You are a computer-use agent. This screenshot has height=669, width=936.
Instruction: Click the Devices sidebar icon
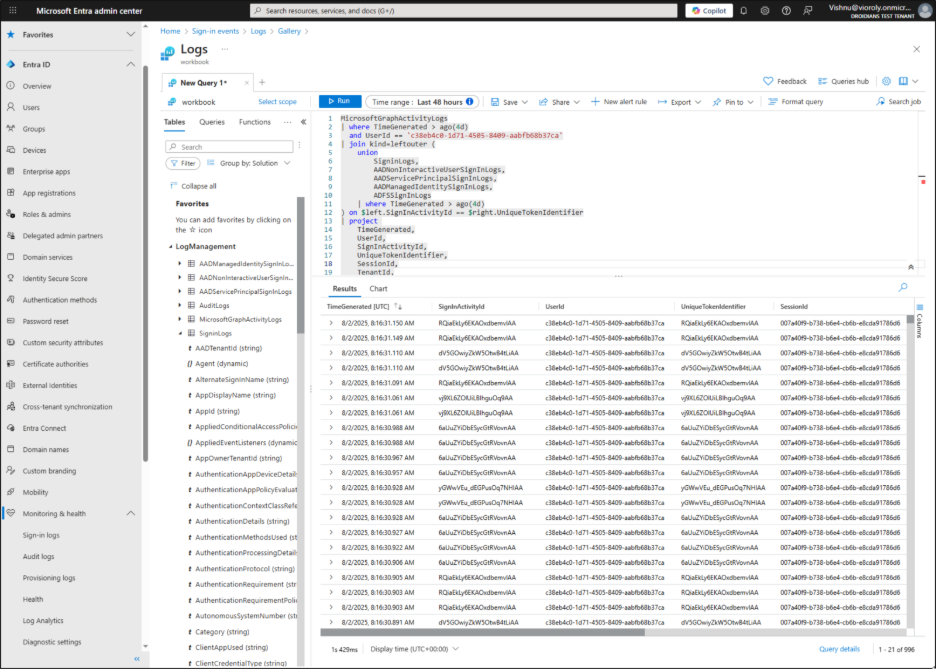tap(11, 150)
